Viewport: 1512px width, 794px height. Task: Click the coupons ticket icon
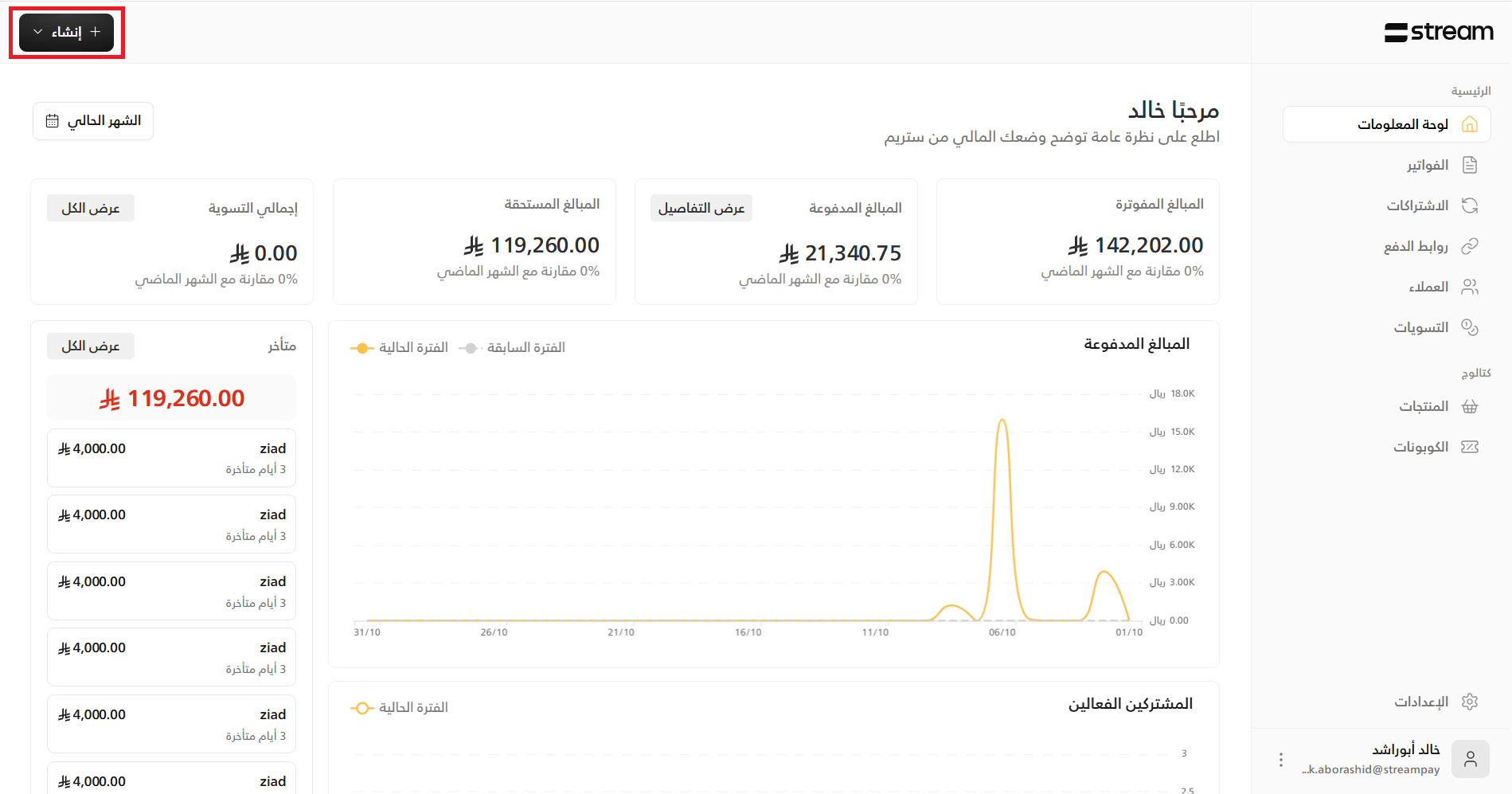[x=1470, y=447]
